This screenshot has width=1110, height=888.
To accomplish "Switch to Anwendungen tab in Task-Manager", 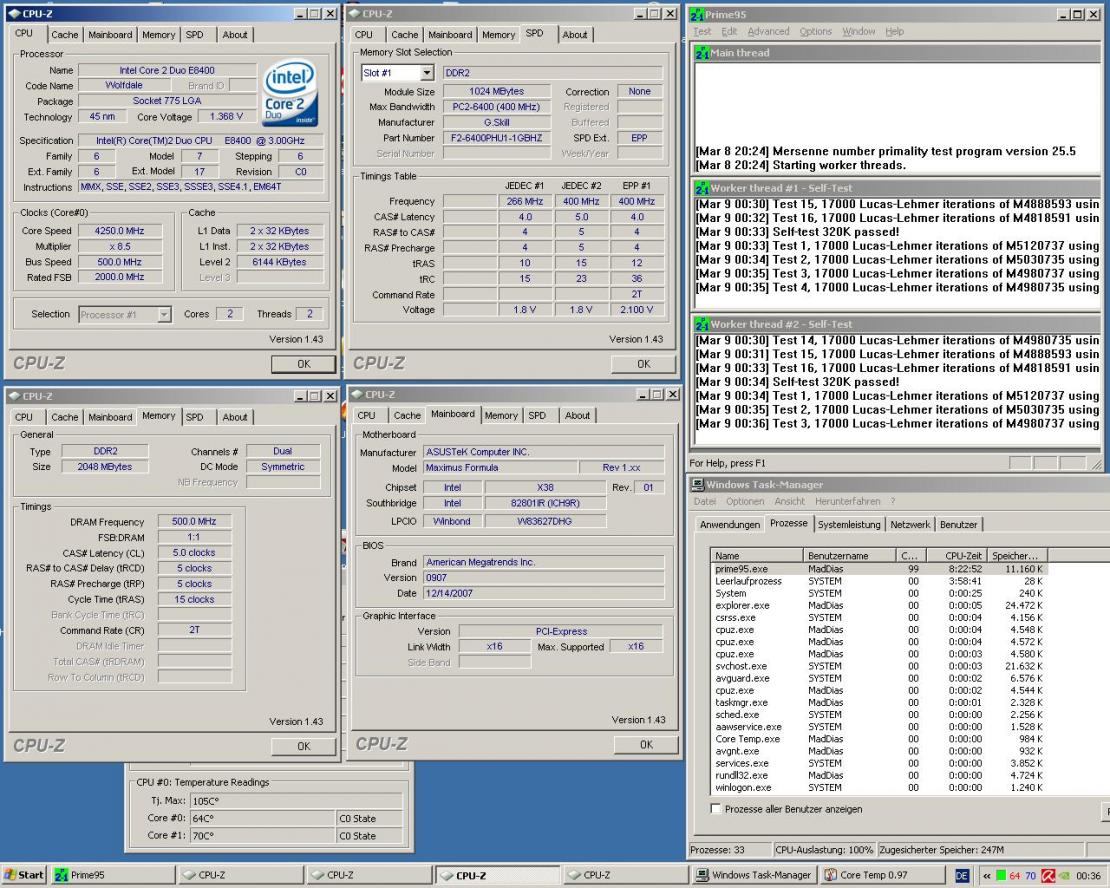I will [x=730, y=525].
